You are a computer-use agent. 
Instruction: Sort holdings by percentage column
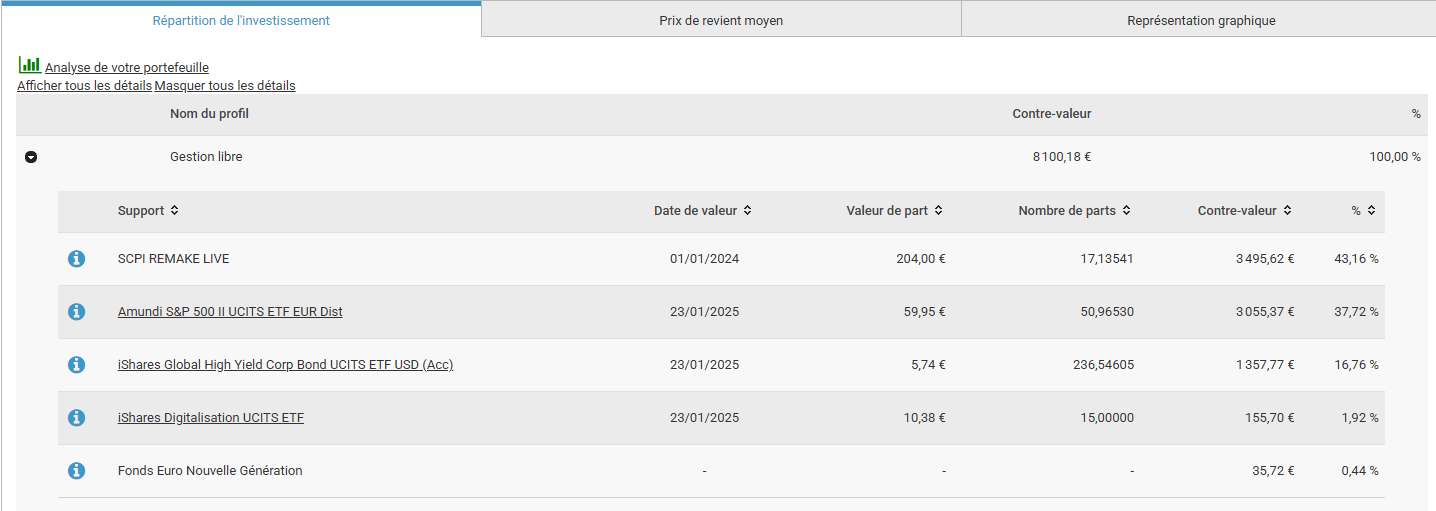click(1371, 211)
